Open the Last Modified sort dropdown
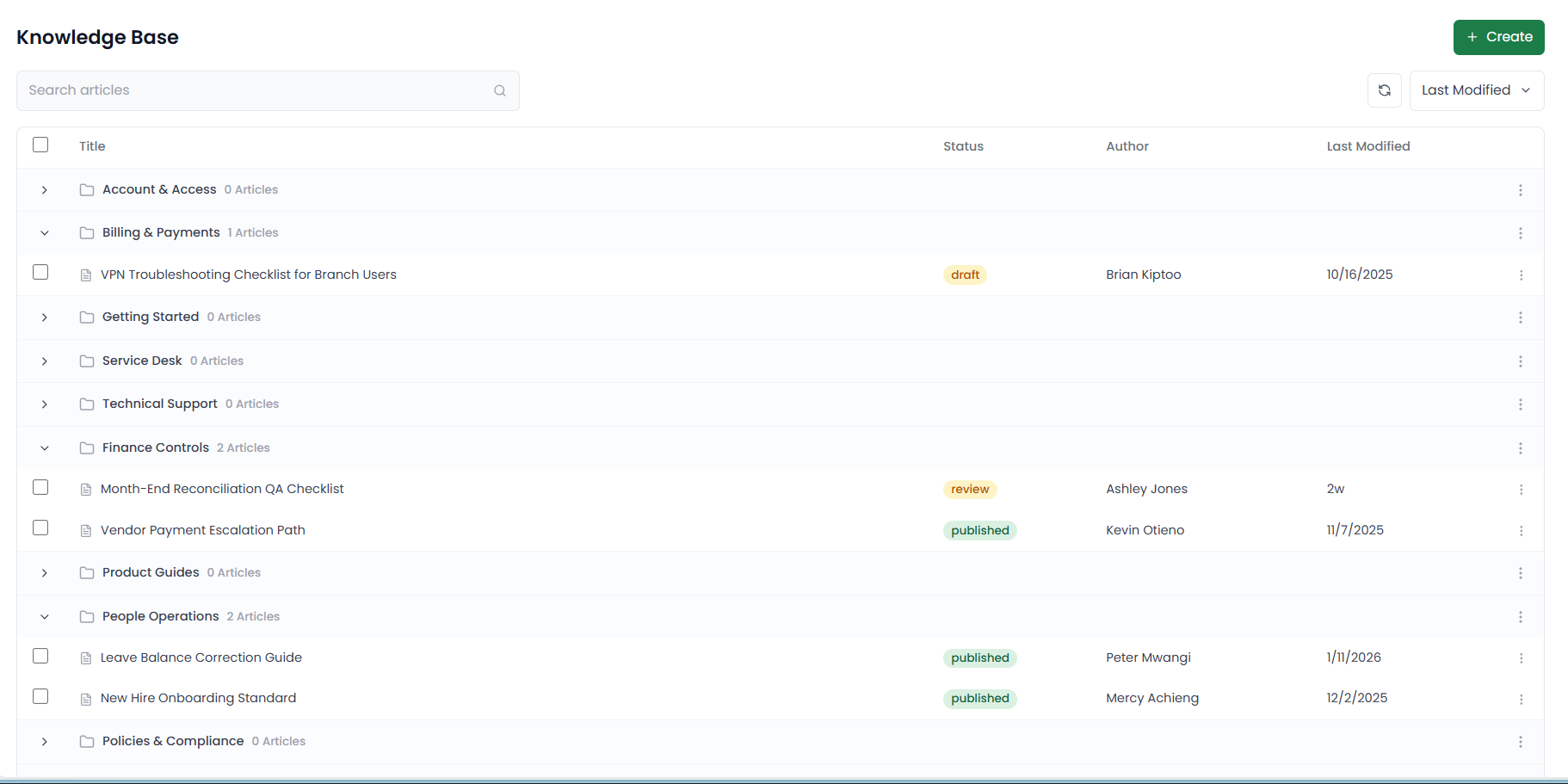This screenshot has height=784, width=1568. (1476, 90)
